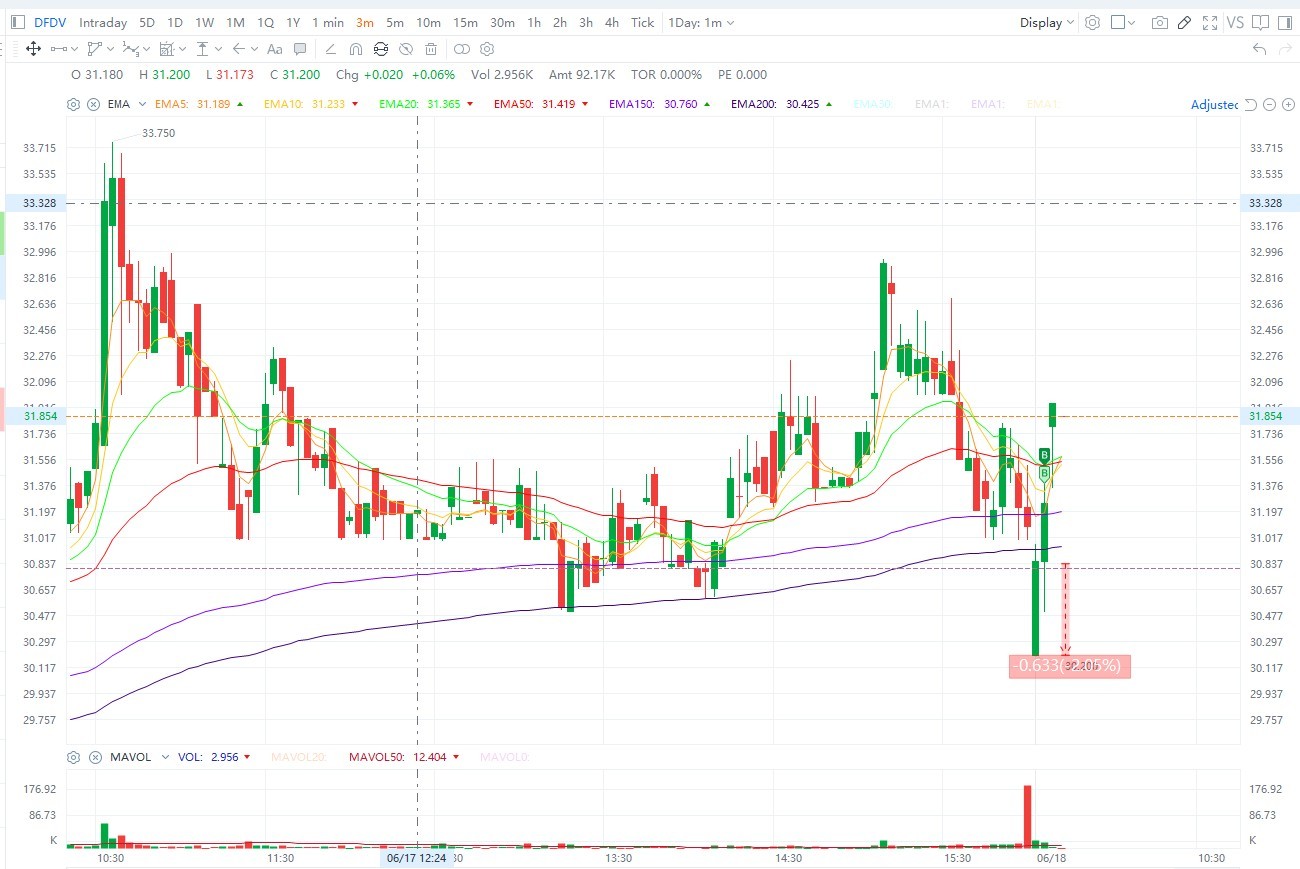
Task: Select the line segment drawing tool
Action: [x=60, y=48]
